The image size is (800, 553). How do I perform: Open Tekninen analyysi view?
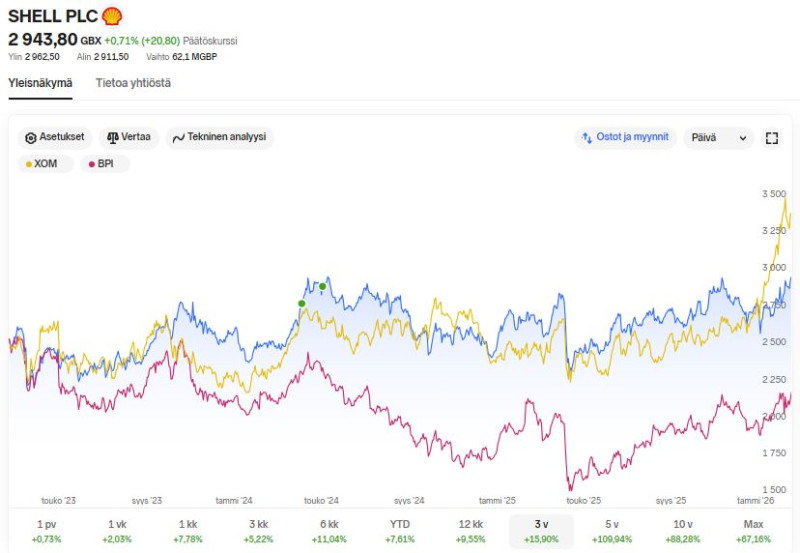click(219, 138)
